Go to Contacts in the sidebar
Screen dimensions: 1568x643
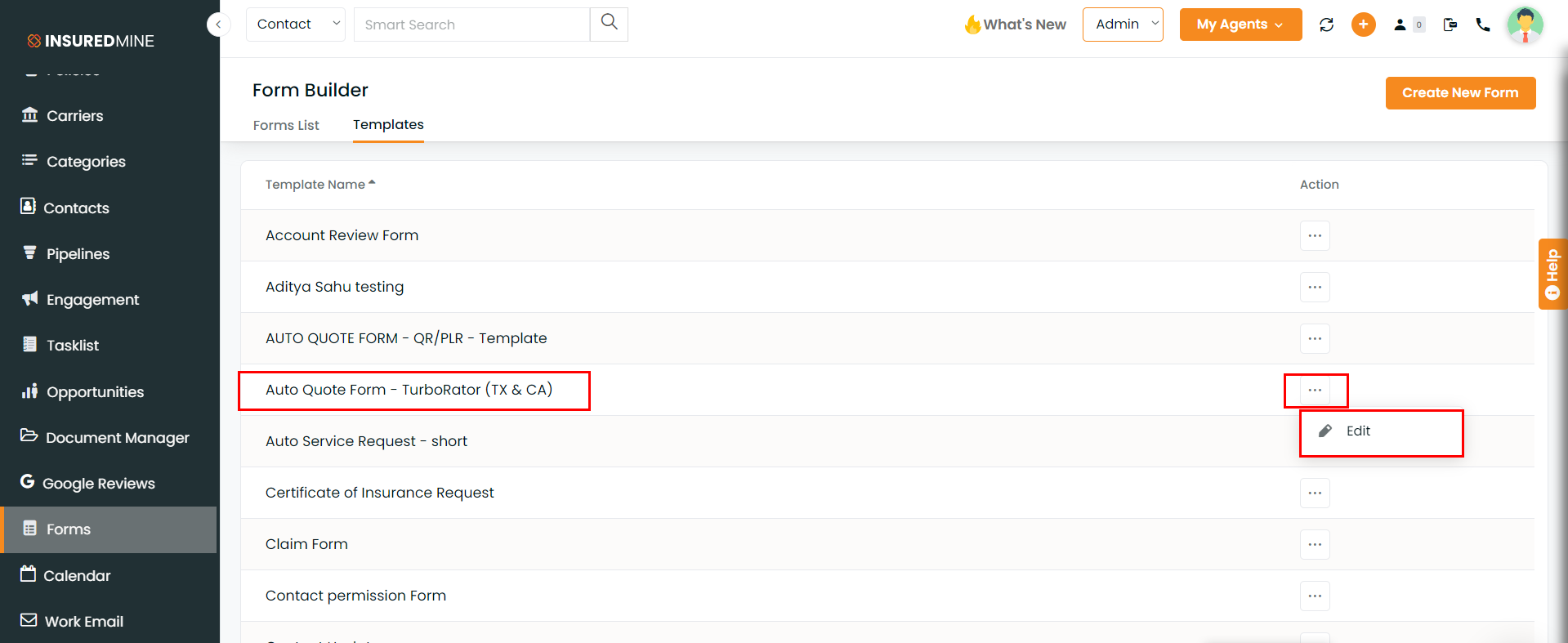point(109,208)
